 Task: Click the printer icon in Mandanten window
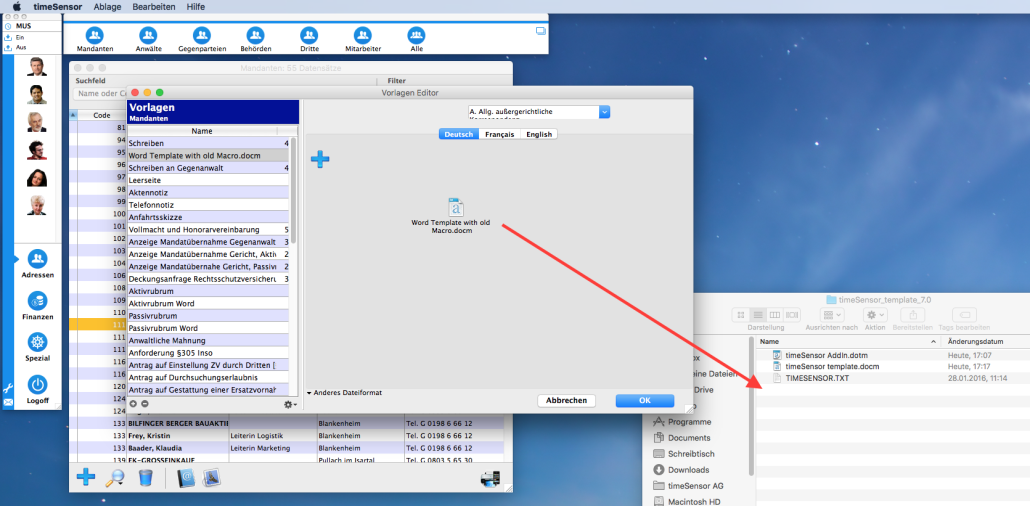point(490,478)
